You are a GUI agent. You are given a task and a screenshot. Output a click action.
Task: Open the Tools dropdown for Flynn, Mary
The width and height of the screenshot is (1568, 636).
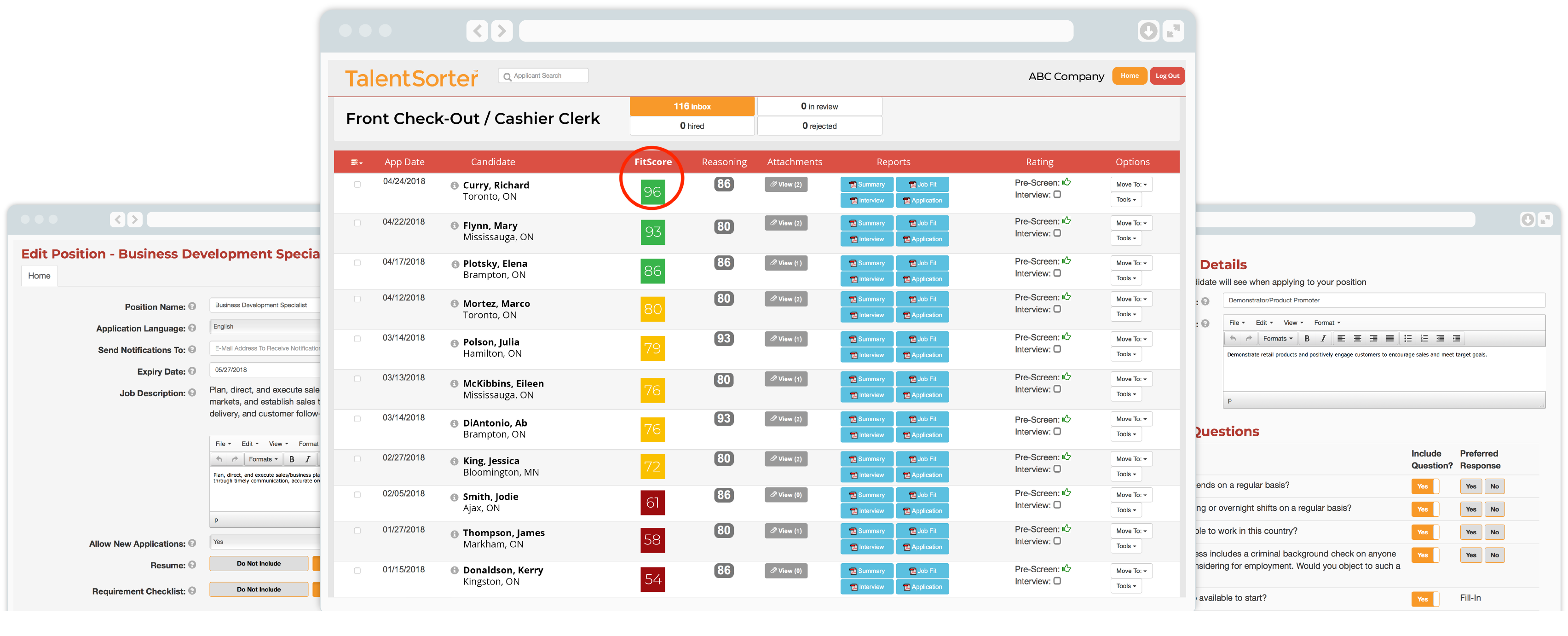coord(1126,238)
